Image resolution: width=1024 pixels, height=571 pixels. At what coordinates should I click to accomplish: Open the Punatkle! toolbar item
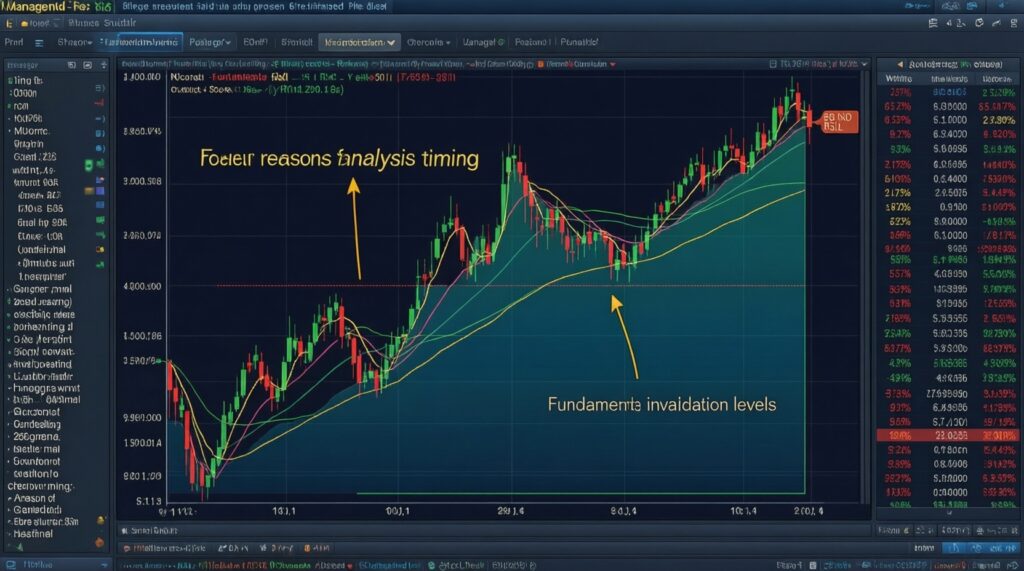click(579, 42)
